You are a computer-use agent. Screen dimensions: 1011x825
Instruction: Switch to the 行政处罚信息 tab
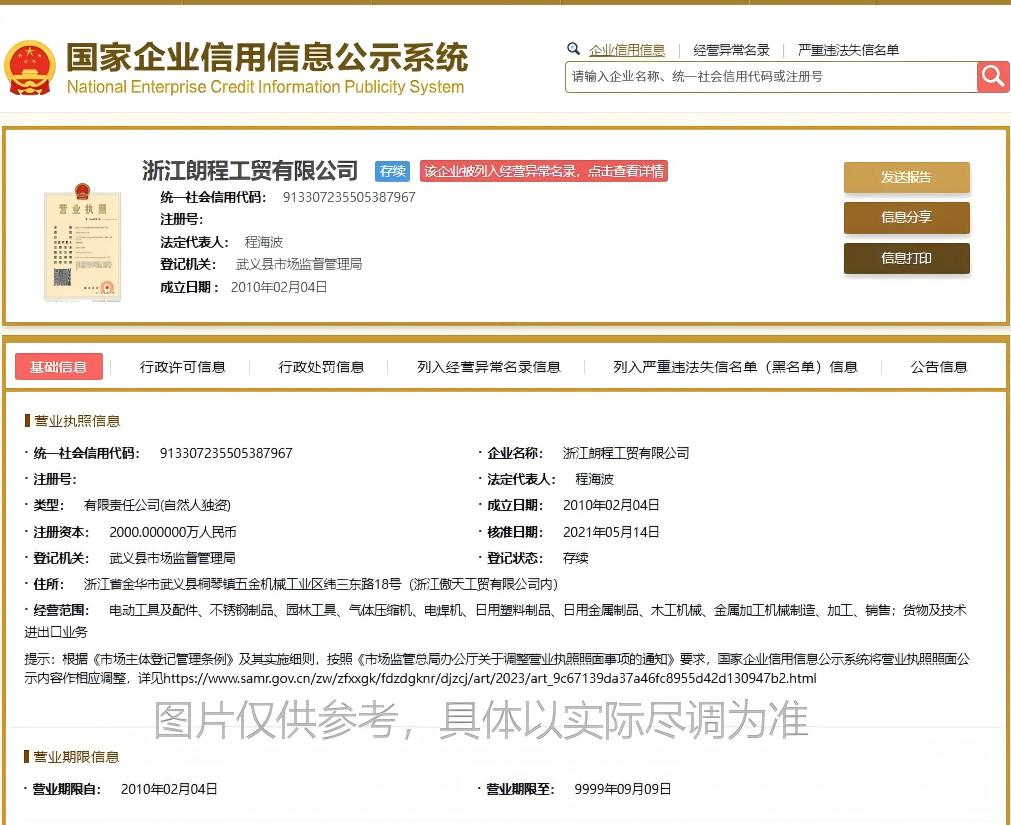pyautogui.click(x=321, y=367)
